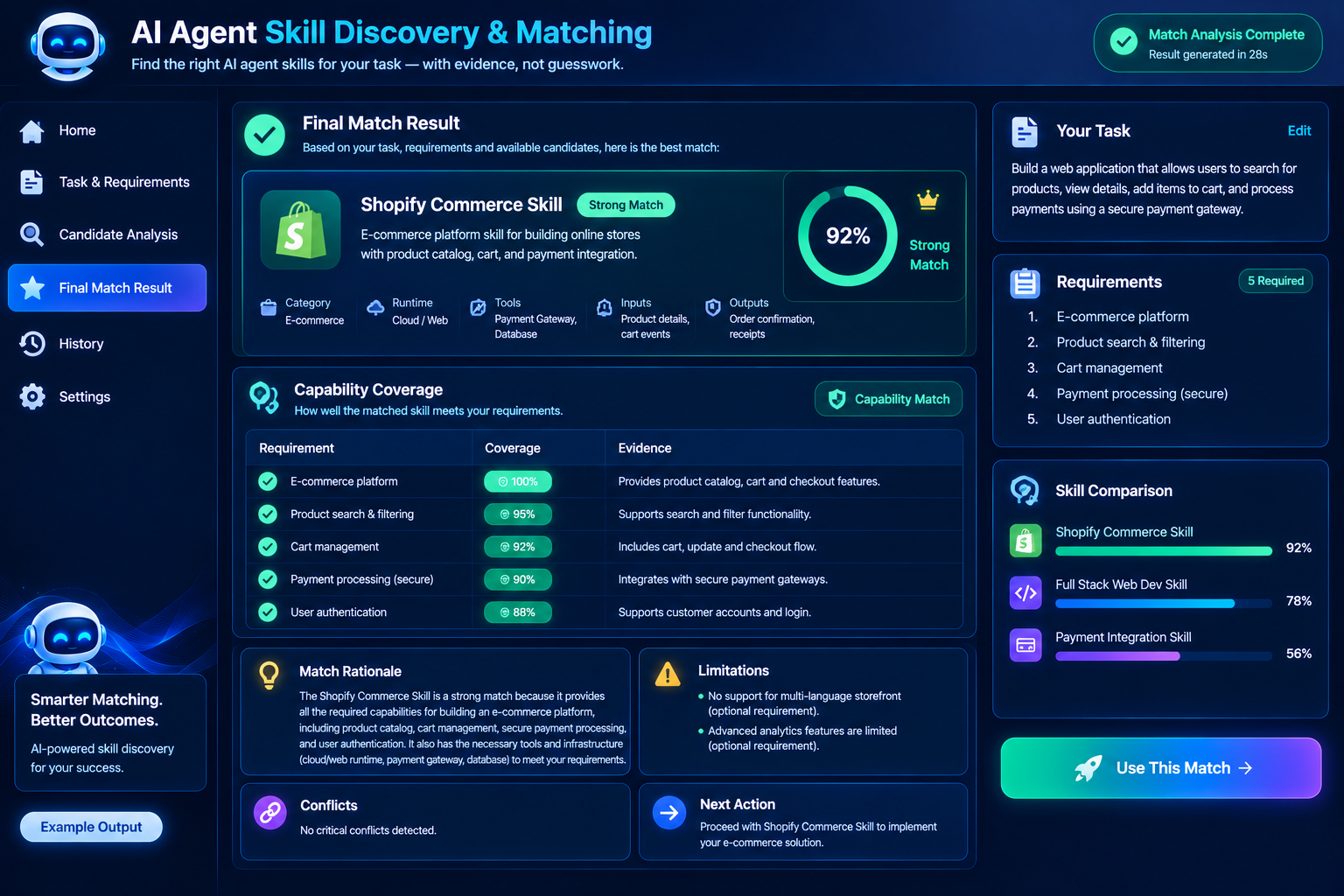1344x896 pixels.
Task: Open the Home menu item
Action: 107,130
